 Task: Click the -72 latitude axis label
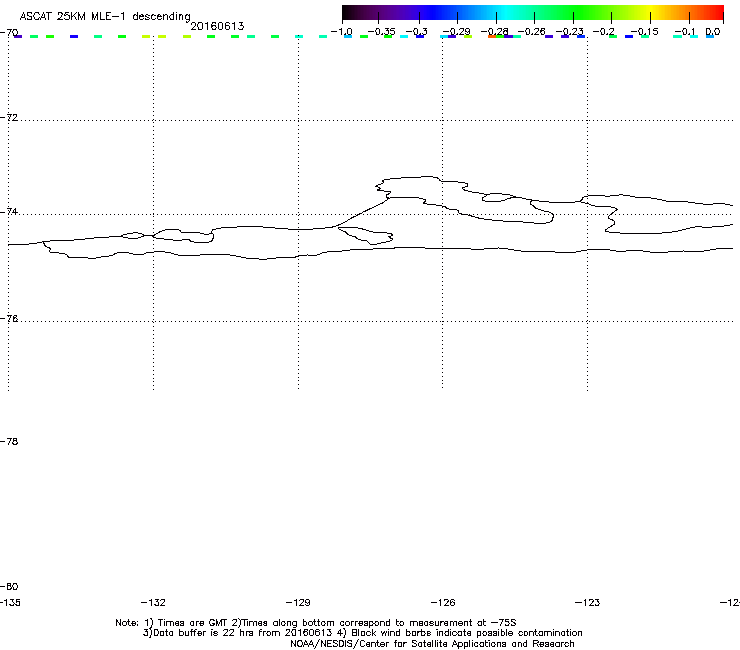(9, 117)
